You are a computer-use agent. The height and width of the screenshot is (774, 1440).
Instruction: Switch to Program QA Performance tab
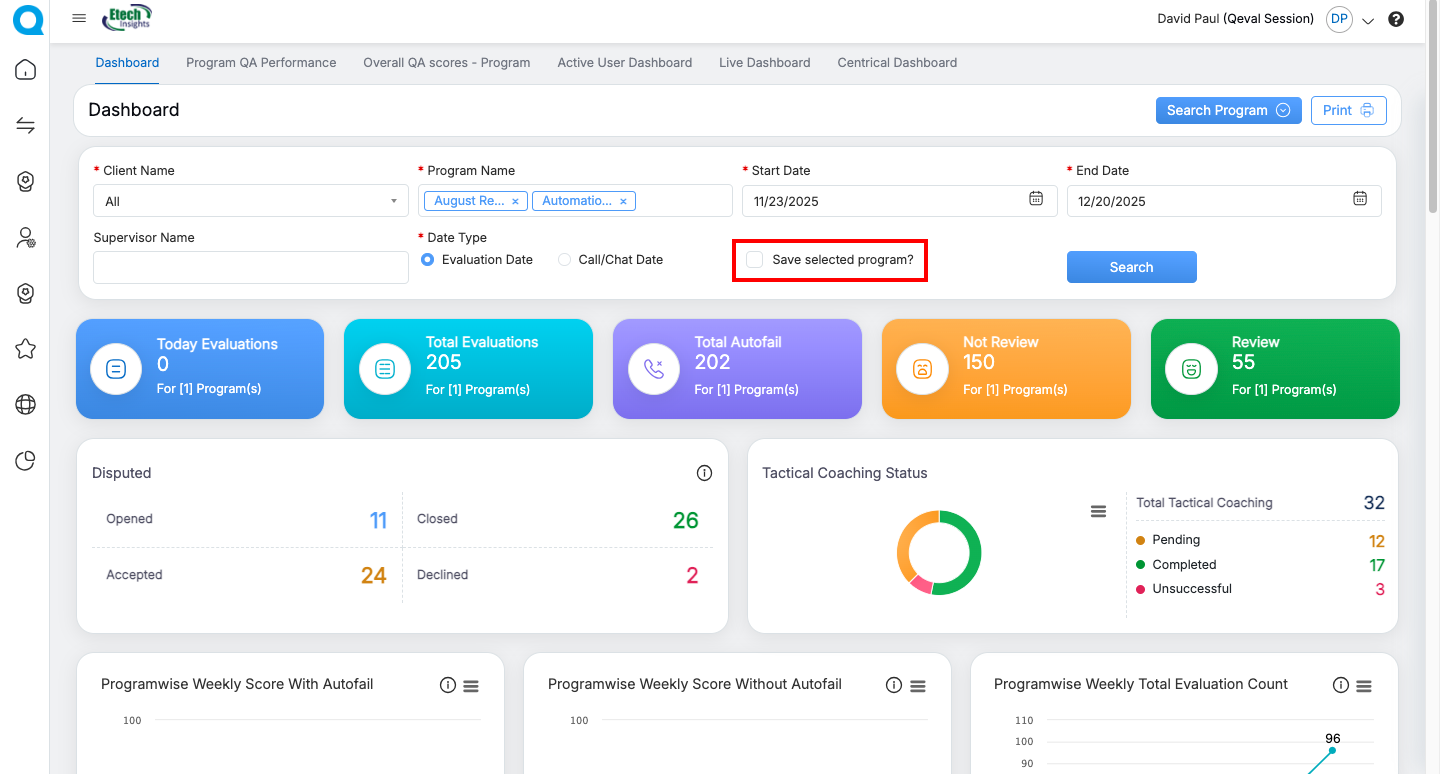tap(261, 62)
